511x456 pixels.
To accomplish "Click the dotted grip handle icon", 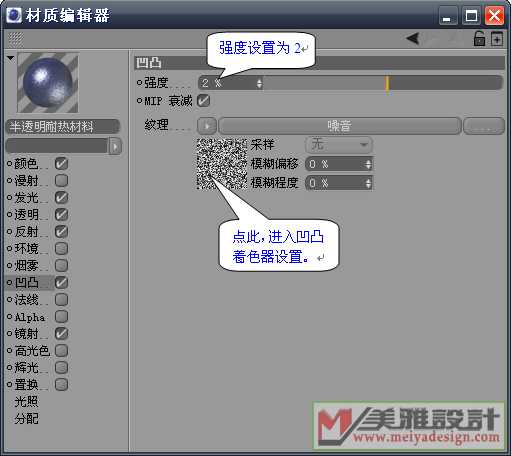I will pos(15,39).
